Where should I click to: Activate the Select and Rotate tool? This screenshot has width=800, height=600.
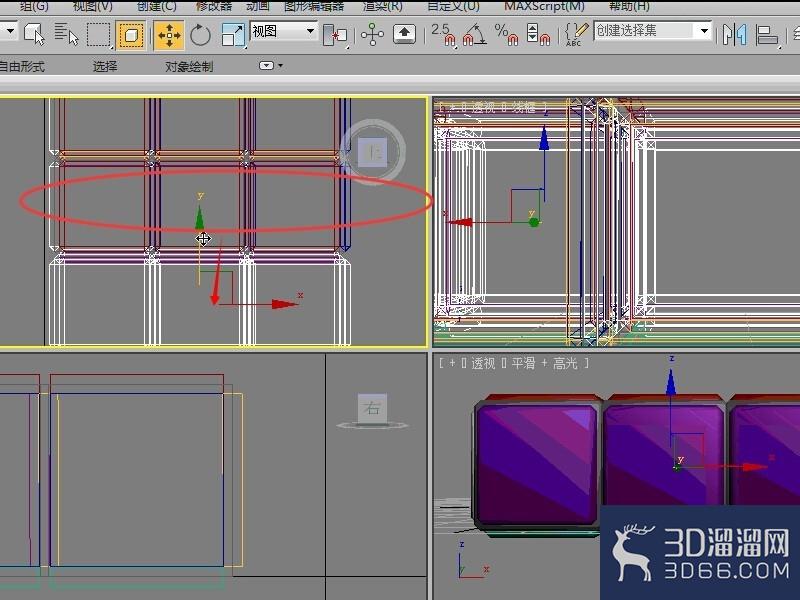[201, 35]
